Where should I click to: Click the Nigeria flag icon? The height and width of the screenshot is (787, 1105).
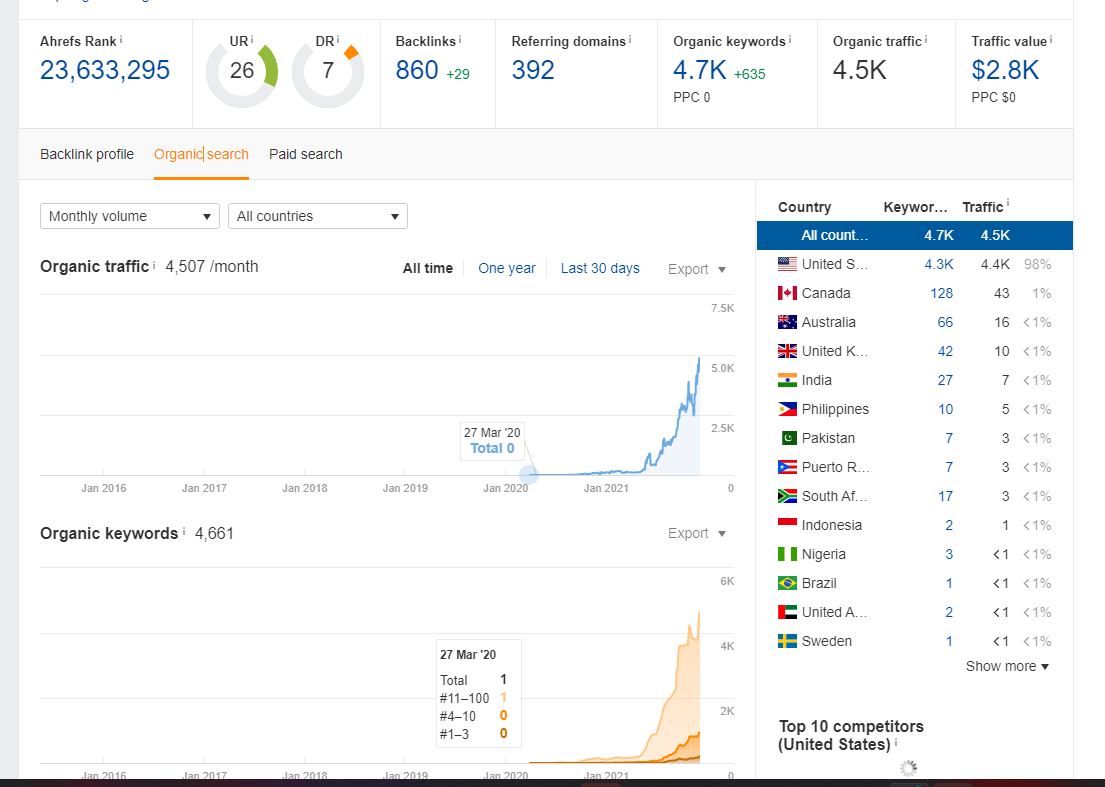(x=787, y=554)
